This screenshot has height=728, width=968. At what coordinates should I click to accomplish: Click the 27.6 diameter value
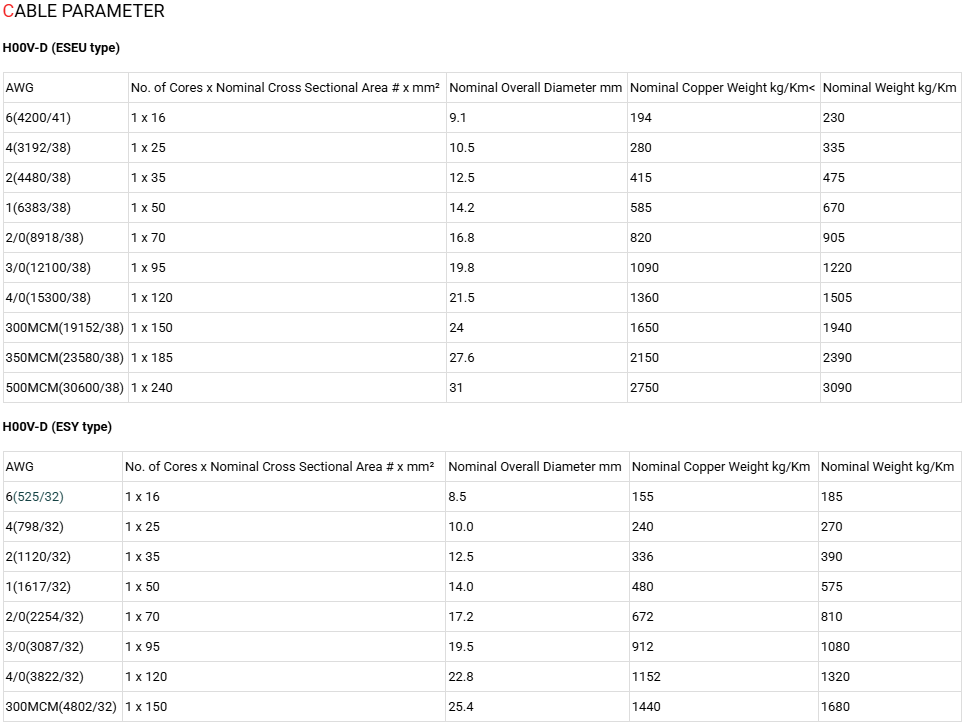point(462,358)
